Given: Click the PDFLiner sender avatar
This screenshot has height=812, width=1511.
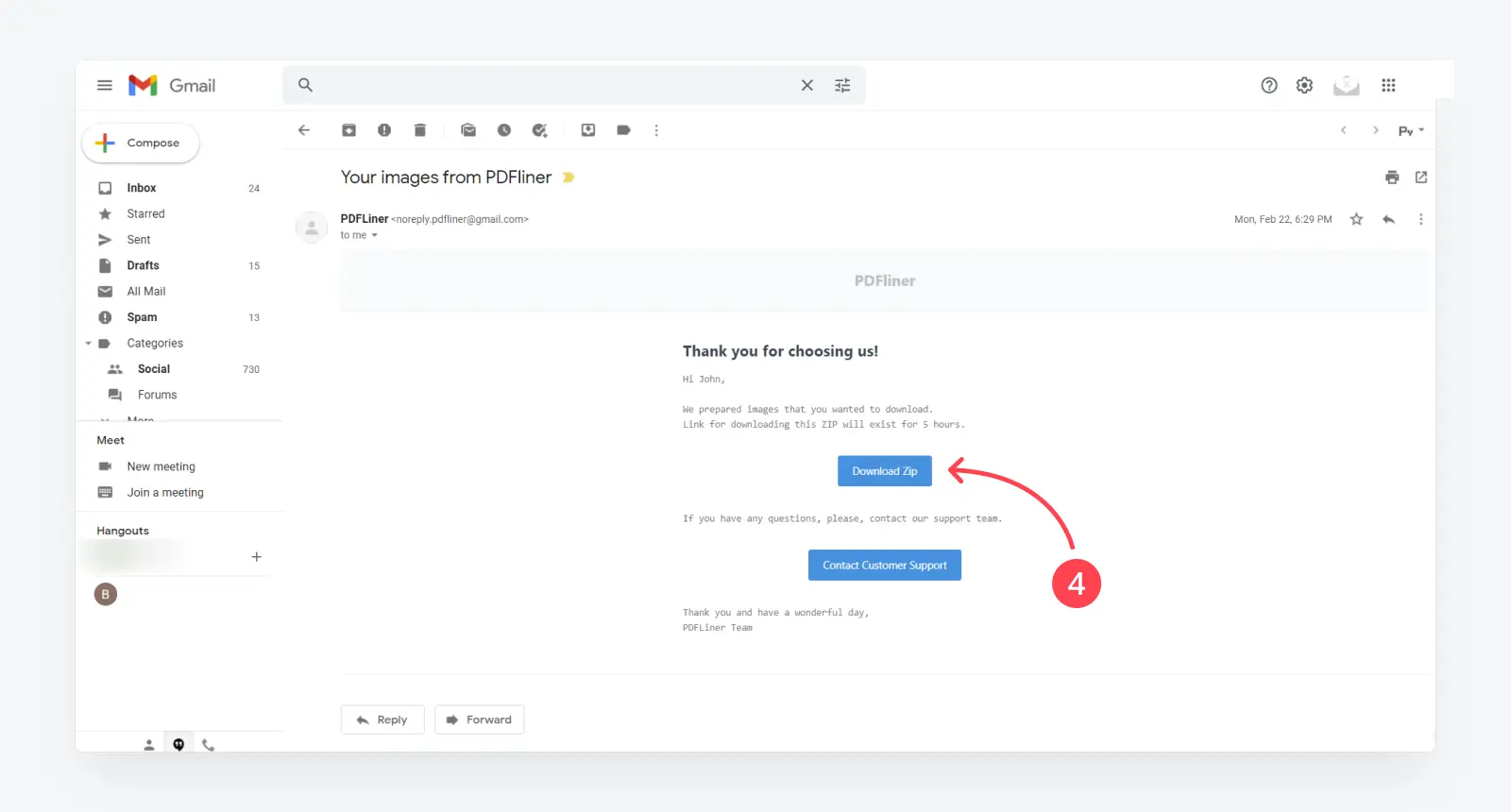Looking at the screenshot, I should pos(312,228).
